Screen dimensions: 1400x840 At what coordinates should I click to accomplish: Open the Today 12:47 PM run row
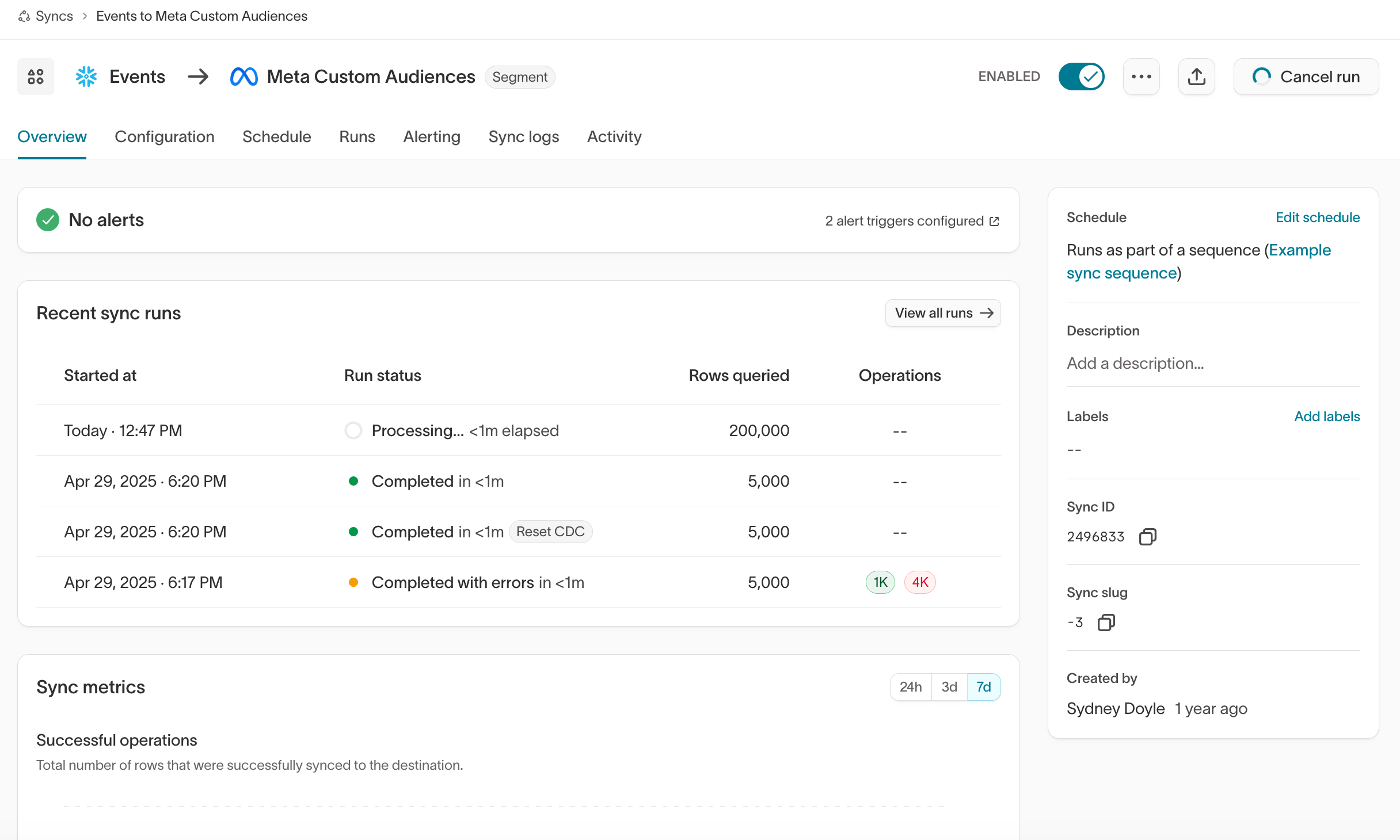(518, 430)
